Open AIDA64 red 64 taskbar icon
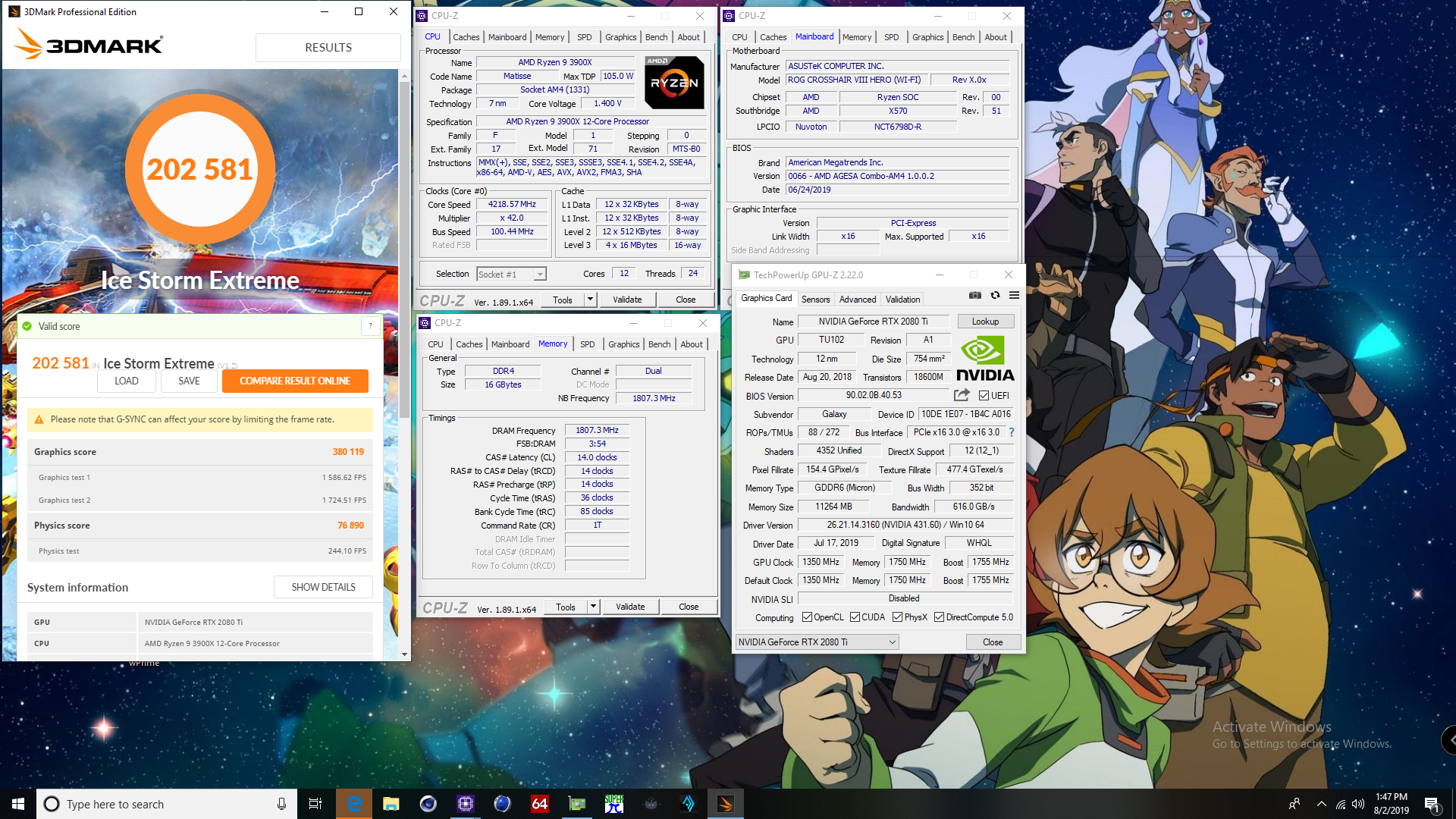The height and width of the screenshot is (819, 1456). point(539,804)
